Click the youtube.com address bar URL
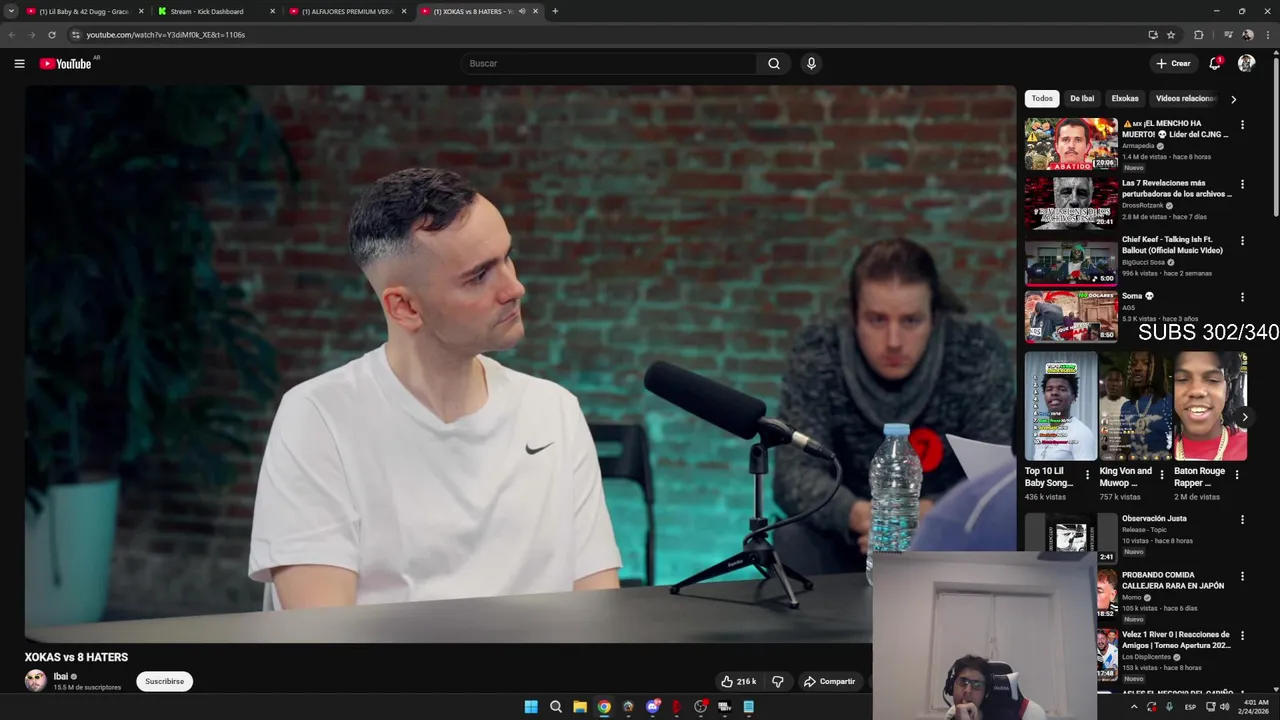The width and height of the screenshot is (1280, 720). 165,35
